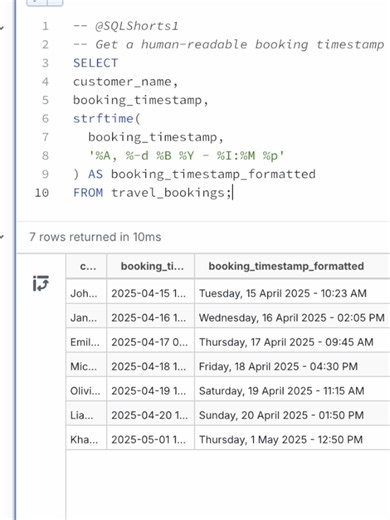Click the 'Get a human-readable booking timestamp' comment
Screen dimensions: 390x520
point(229,44)
